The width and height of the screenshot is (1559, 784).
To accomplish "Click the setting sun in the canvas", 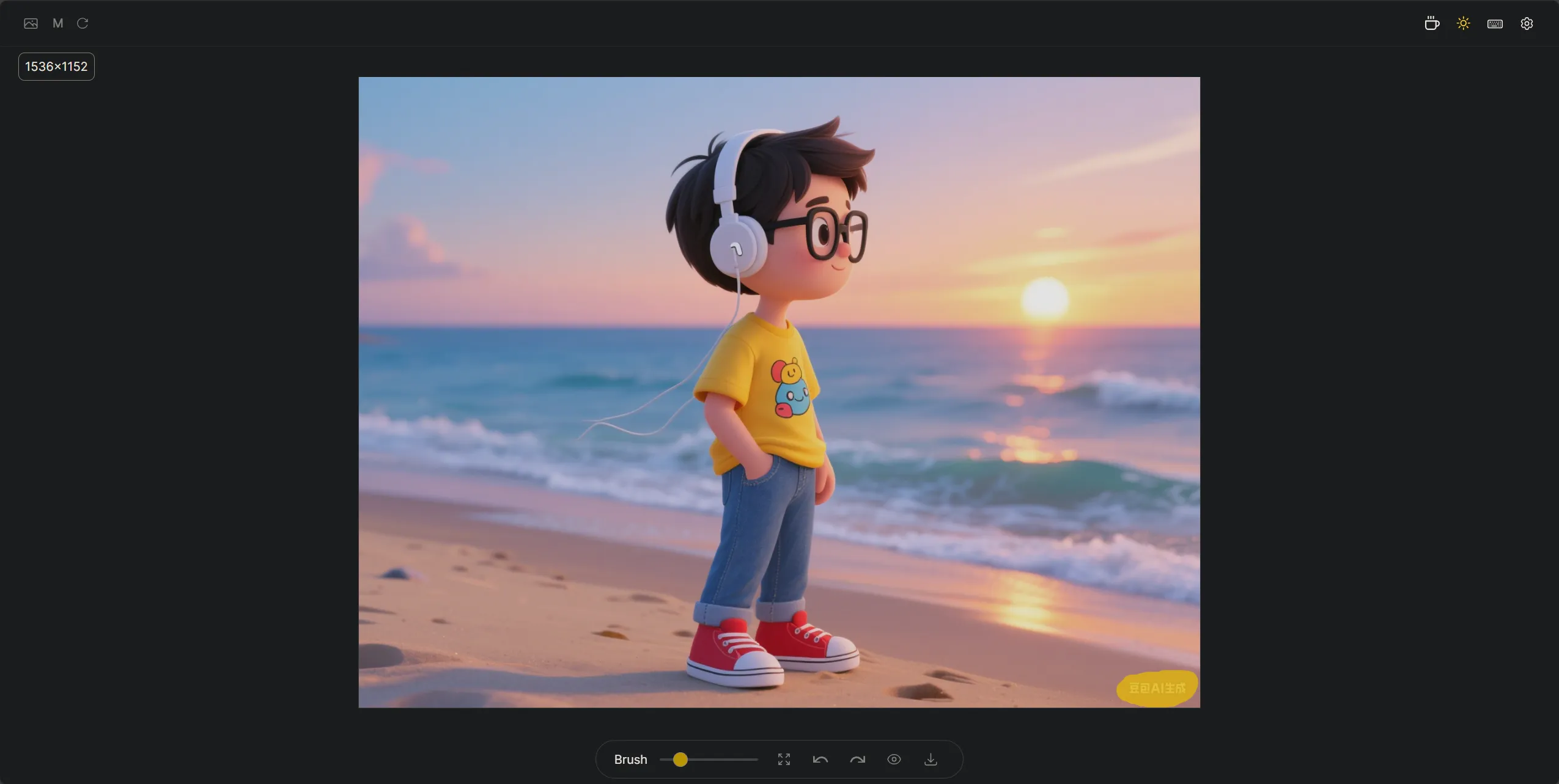I will point(1045,298).
